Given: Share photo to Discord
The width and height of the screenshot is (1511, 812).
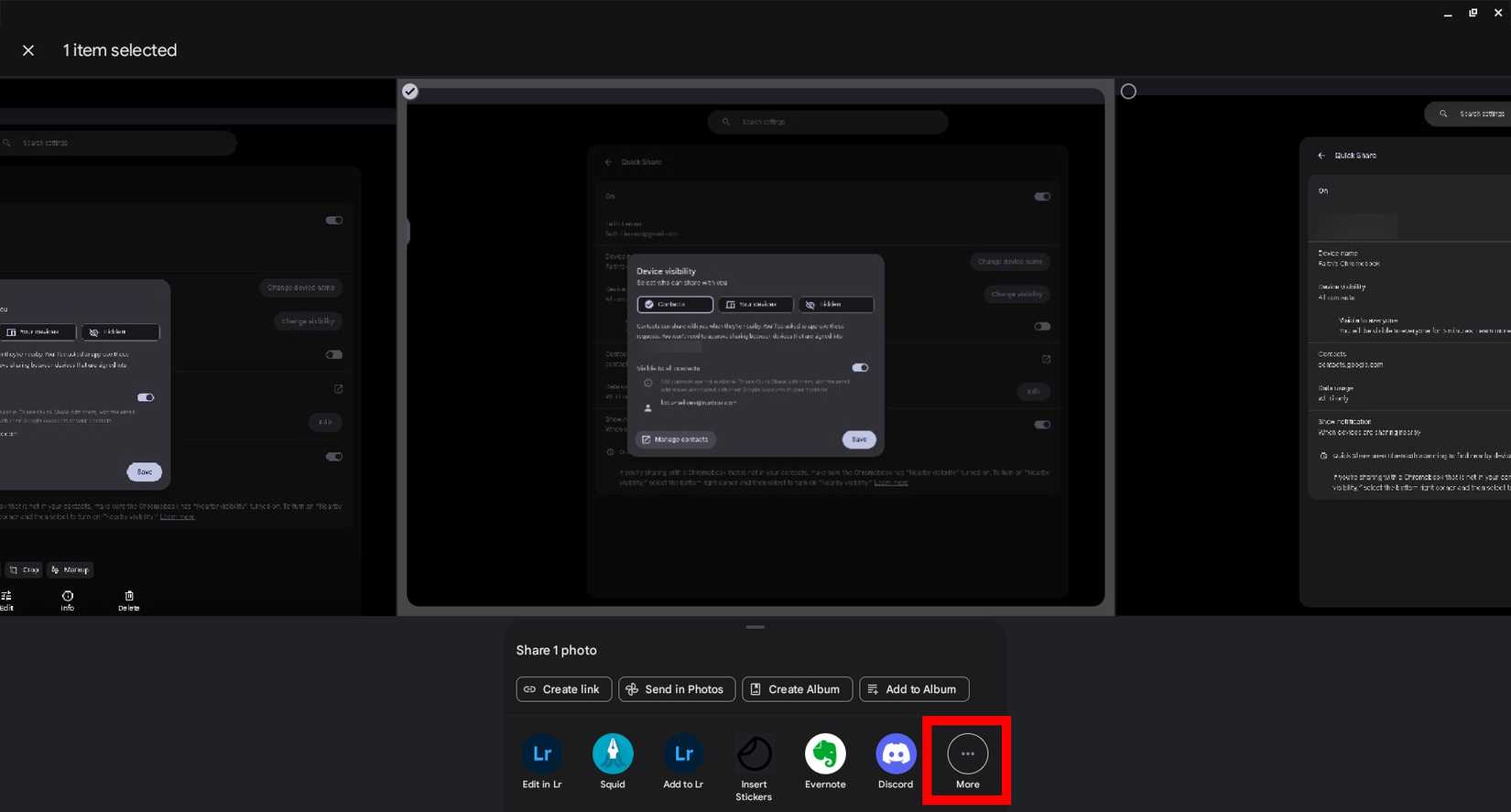Looking at the screenshot, I should (x=896, y=762).
